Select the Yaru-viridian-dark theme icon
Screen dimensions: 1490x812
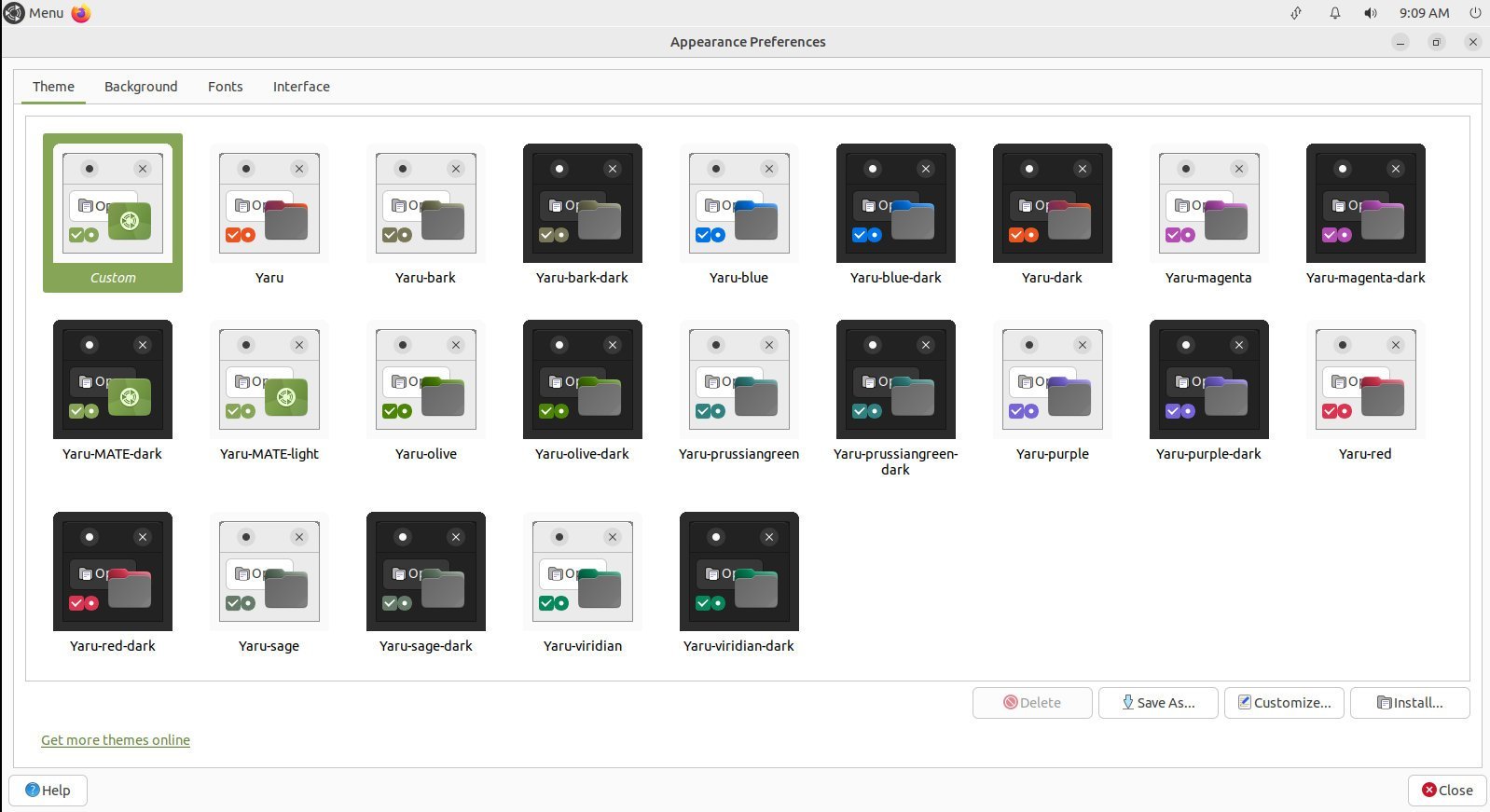(738, 572)
